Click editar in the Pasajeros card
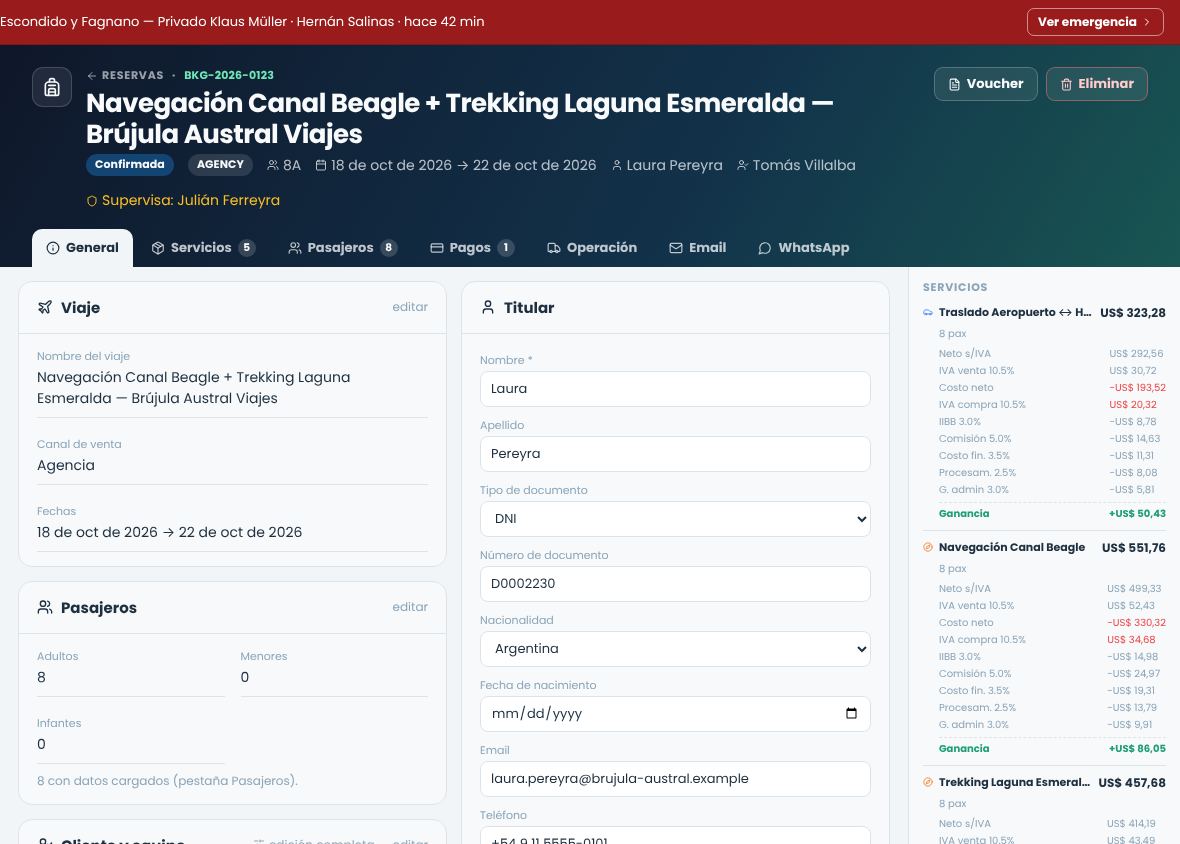This screenshot has height=844, width=1180. click(x=410, y=607)
